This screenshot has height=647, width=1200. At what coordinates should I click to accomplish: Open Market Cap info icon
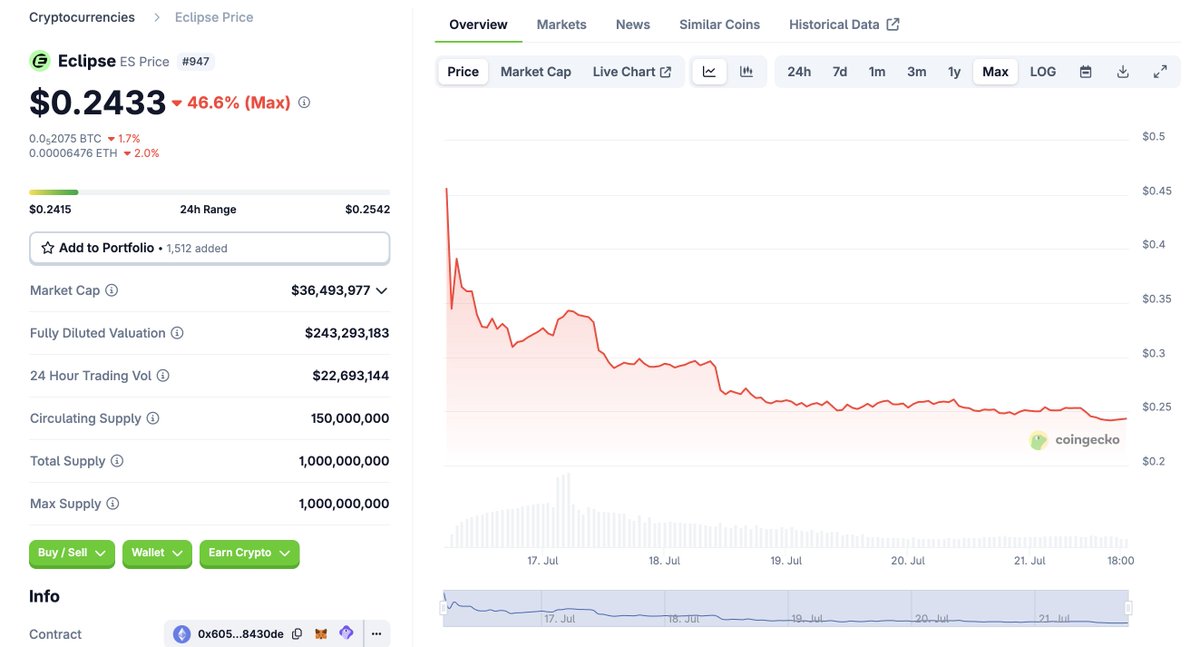click(x=111, y=291)
